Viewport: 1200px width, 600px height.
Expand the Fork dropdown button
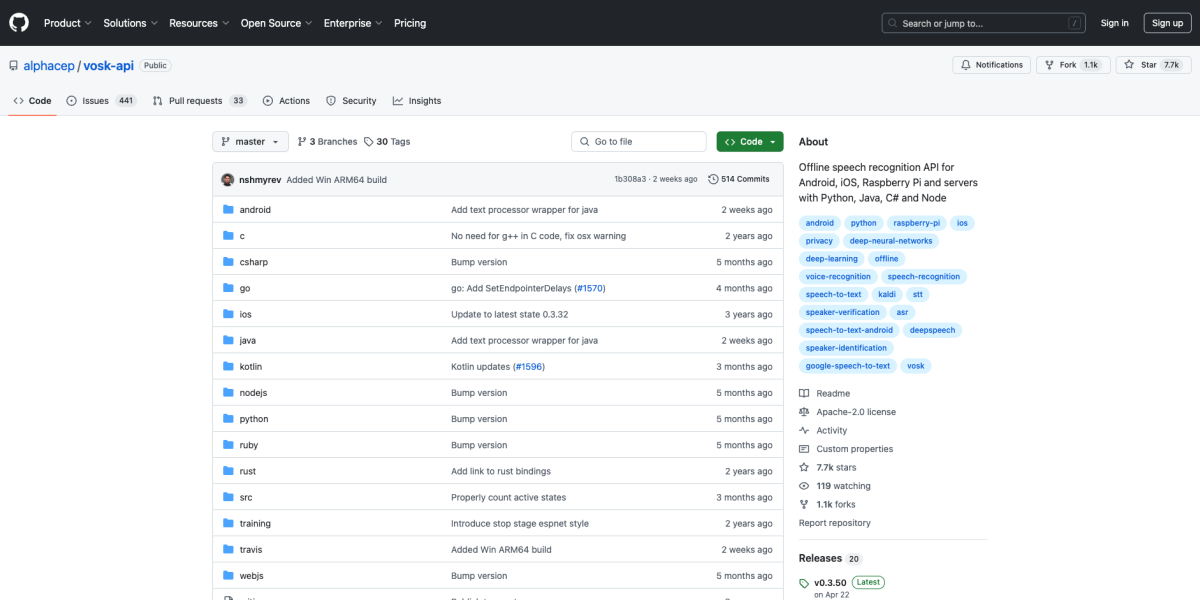[x=1069, y=65]
